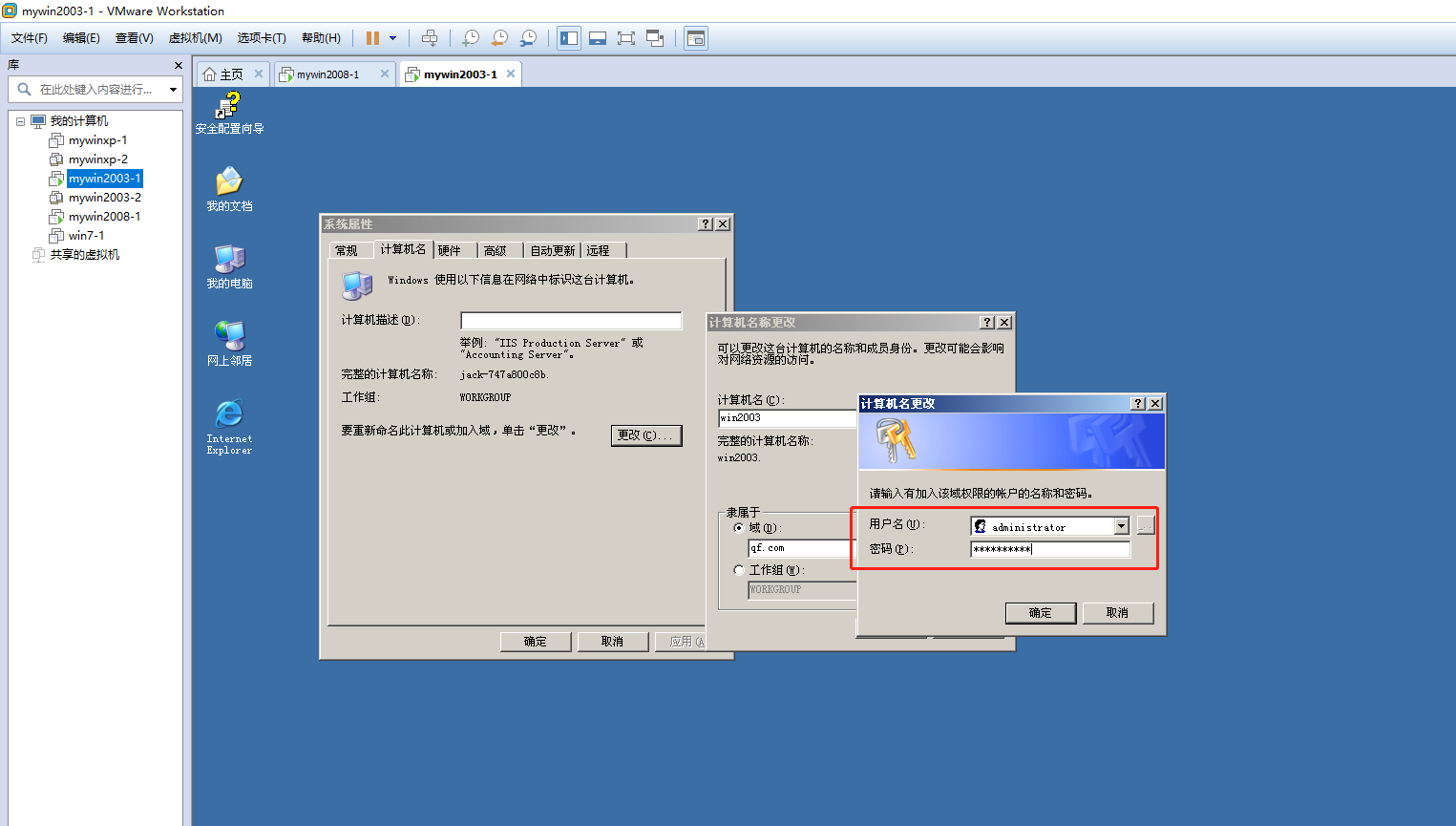
Task: Take a snapshot of this virtual machine
Action: coord(471,38)
